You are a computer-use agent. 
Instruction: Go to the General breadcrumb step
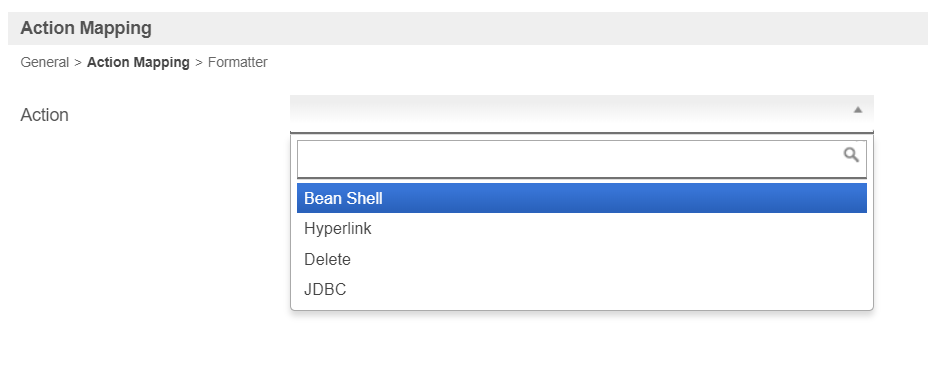[x=45, y=62]
